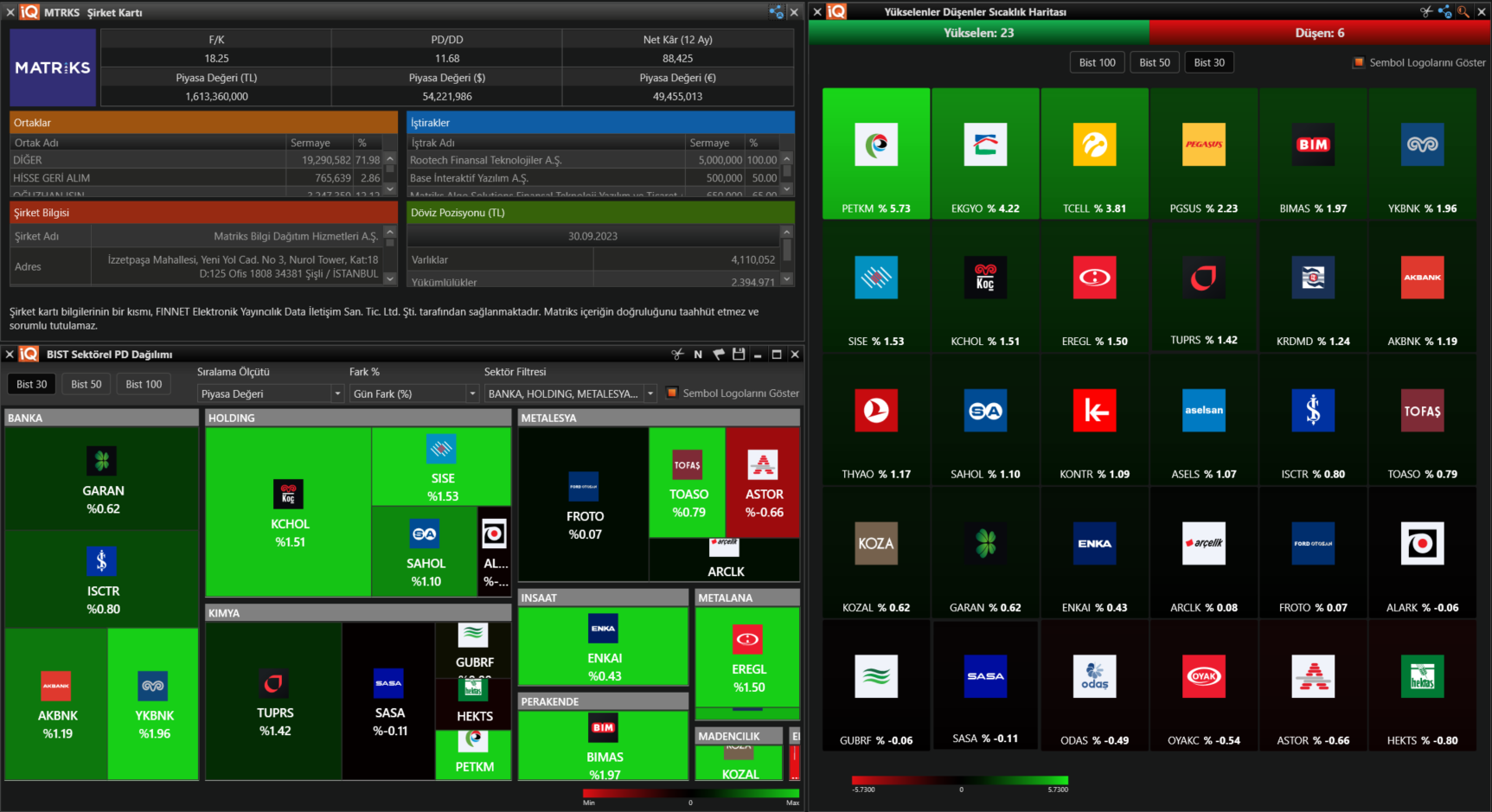
Task: Click the heatmap color scale legend bar
Action: pos(960,780)
